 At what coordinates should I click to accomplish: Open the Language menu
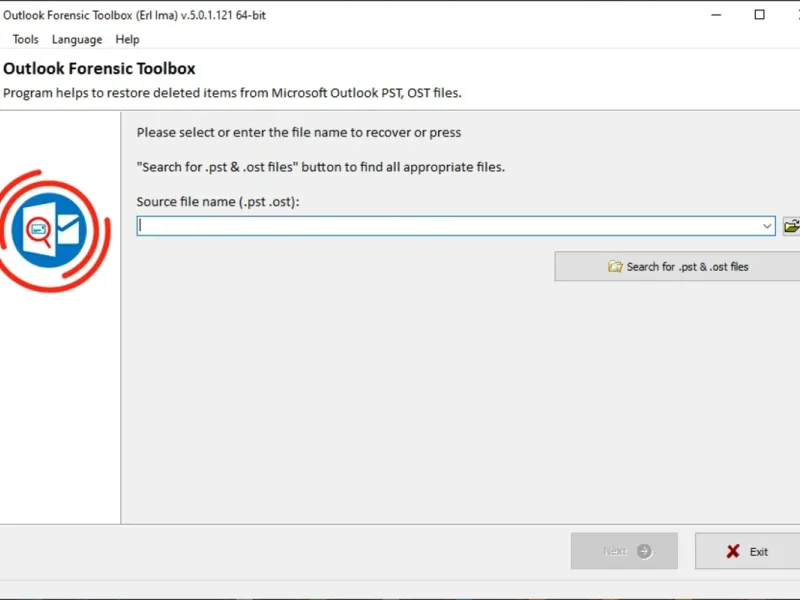click(x=77, y=39)
